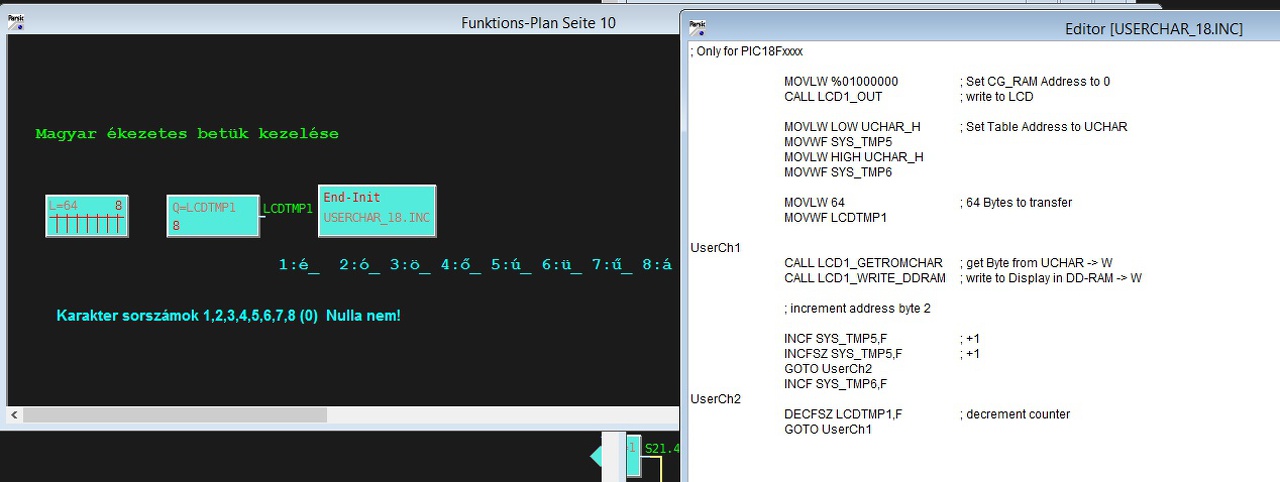The height and width of the screenshot is (482, 1280).
Task: Place cursor on 'MOVLW %01000000' line
Action: coord(841,82)
